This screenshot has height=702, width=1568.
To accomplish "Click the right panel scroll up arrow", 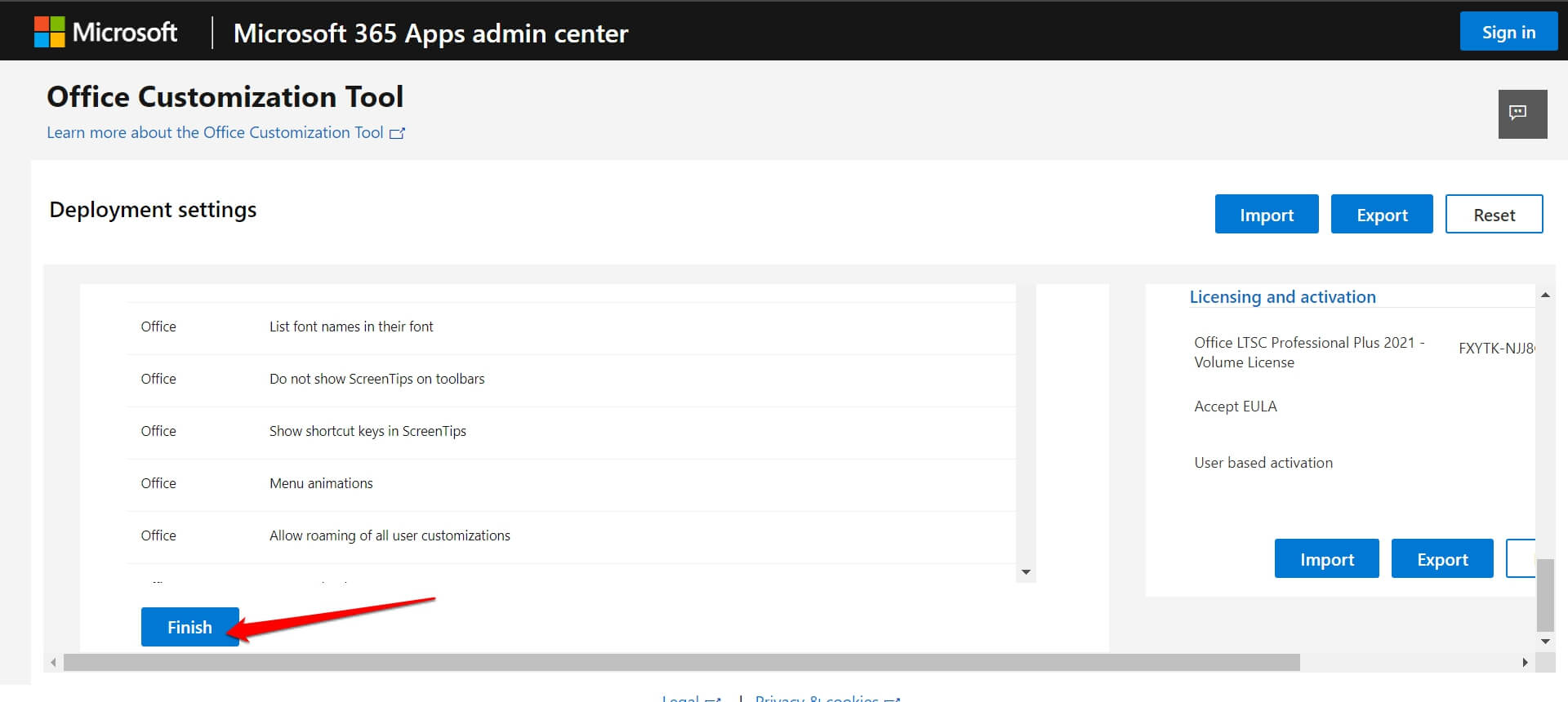I will (x=1545, y=295).
